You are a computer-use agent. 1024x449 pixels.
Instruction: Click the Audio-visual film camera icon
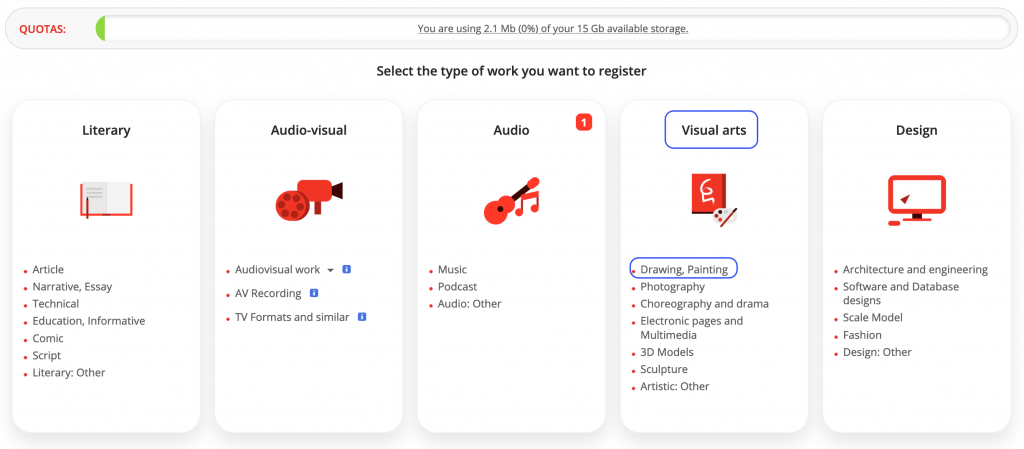click(x=308, y=199)
